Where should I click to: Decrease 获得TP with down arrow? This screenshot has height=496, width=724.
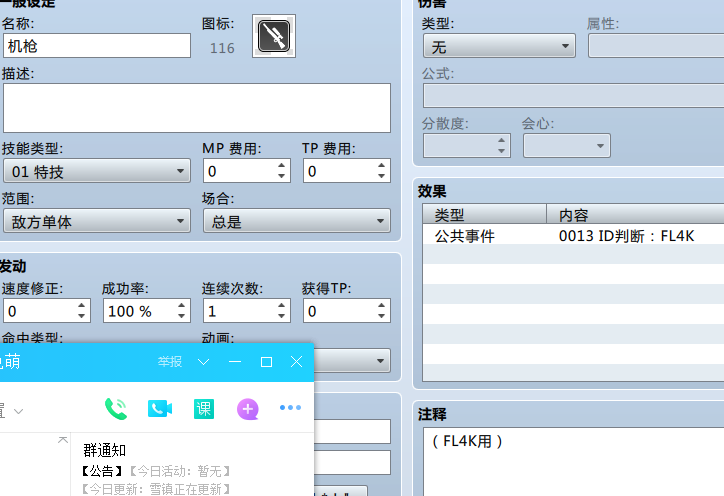point(381,316)
